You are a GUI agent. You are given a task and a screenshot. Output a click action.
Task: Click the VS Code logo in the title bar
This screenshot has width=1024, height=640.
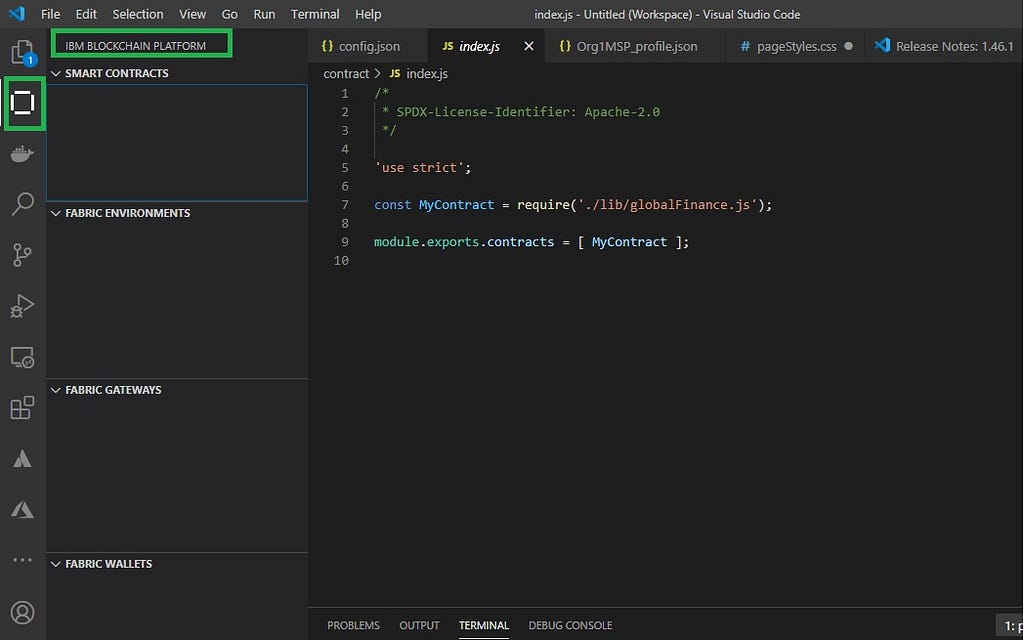(x=17, y=14)
